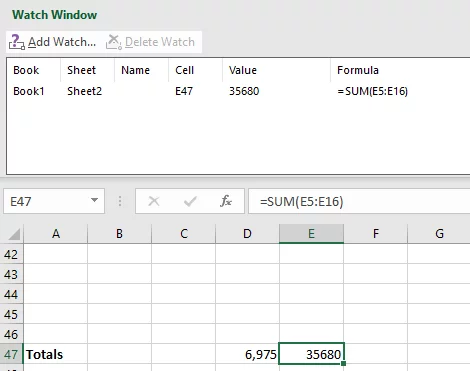
Task: Select row 43 header
Action: (11, 274)
